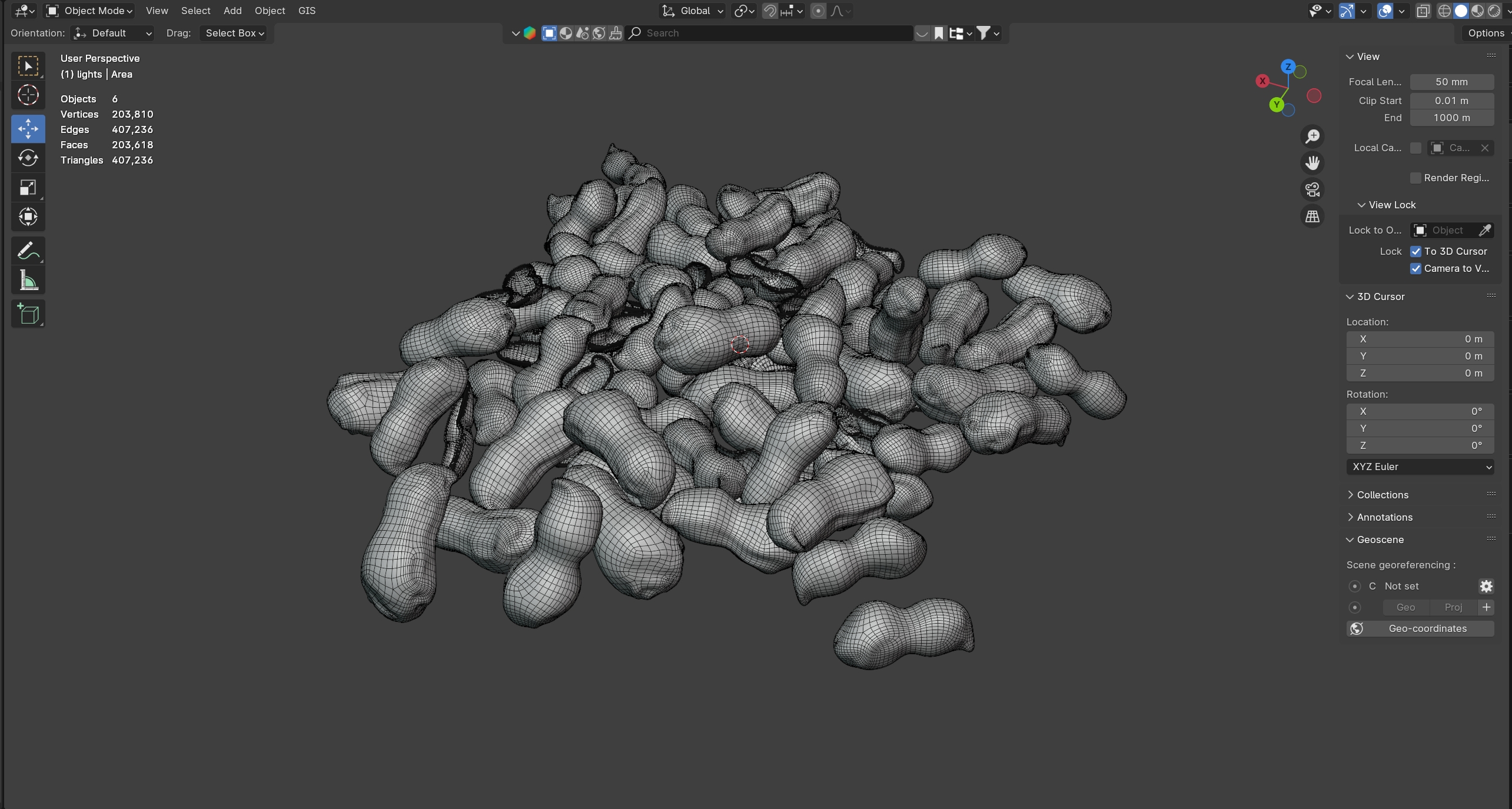
Task: Enable the Render Region checkbox
Action: (1415, 178)
